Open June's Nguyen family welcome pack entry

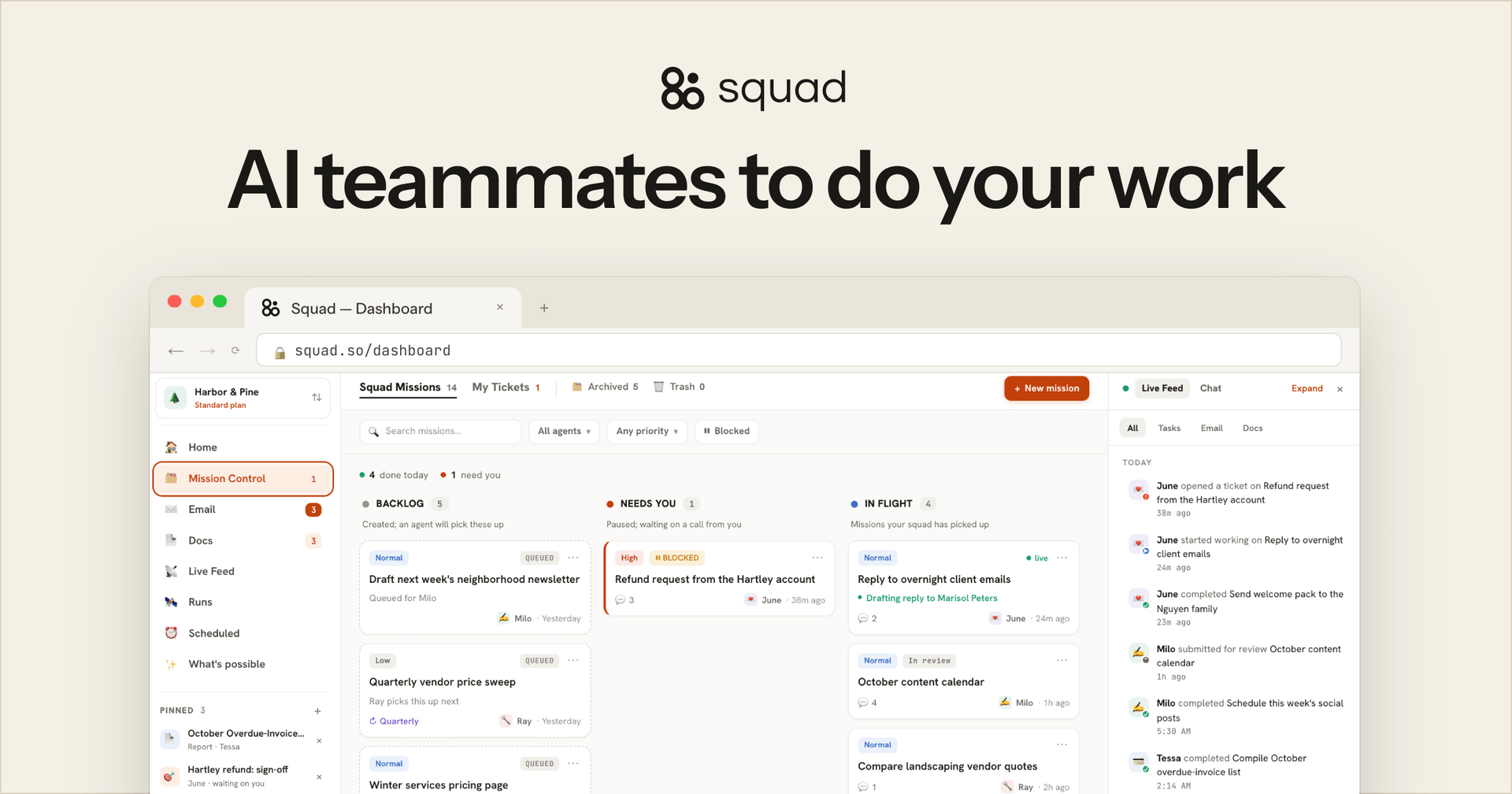tap(1234, 607)
